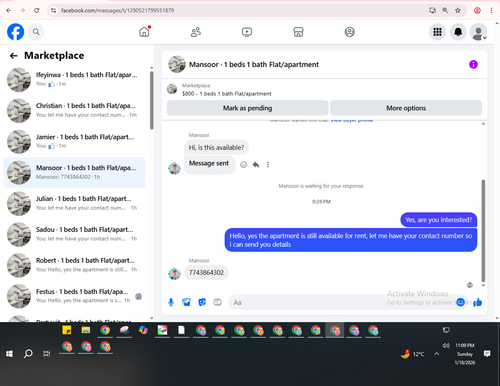500x386 pixels.
Task: Click the address bar URL
Action: click(117, 10)
